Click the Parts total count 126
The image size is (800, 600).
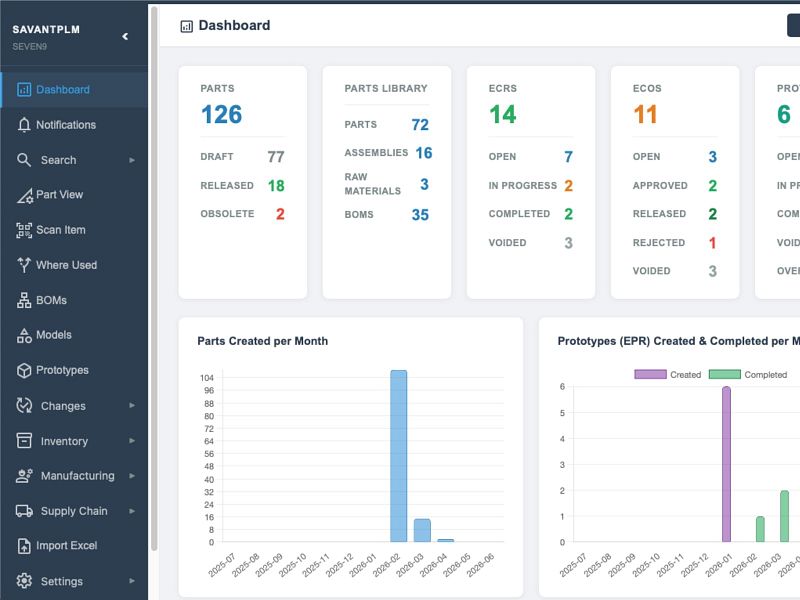click(x=221, y=114)
